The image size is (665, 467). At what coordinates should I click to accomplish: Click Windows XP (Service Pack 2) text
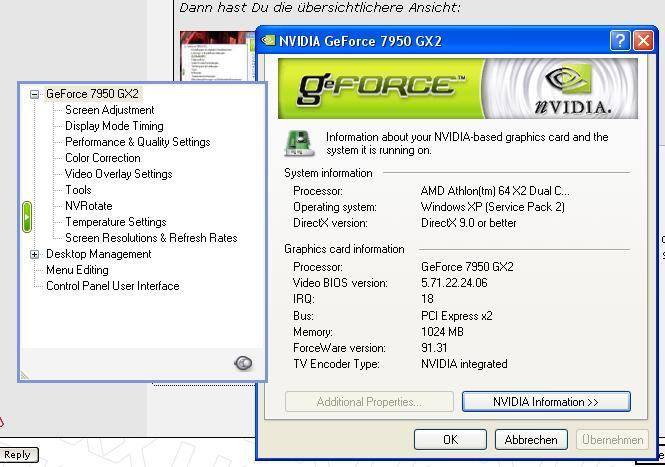(492, 207)
